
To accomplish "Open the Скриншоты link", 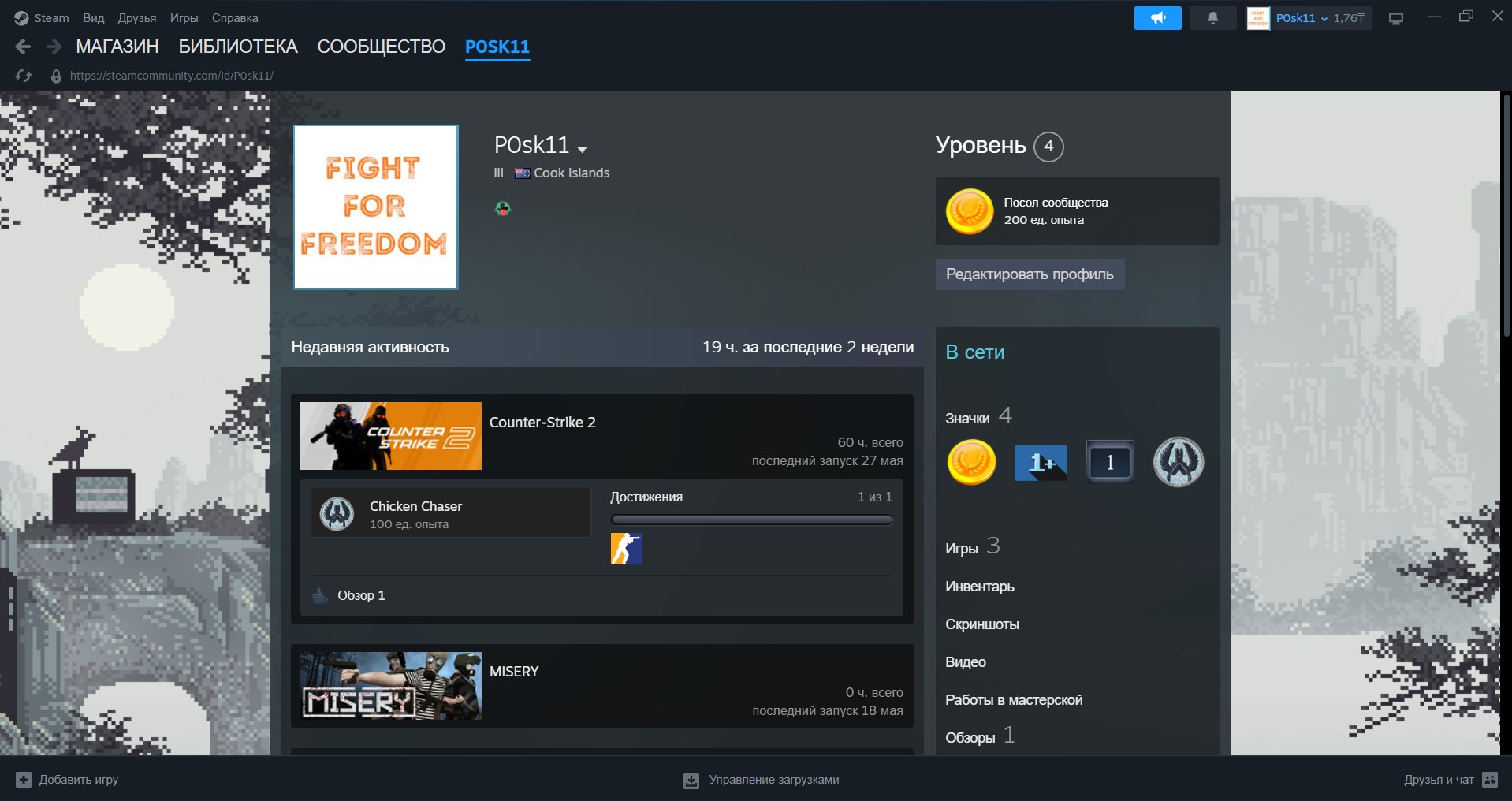I will tap(982, 624).
